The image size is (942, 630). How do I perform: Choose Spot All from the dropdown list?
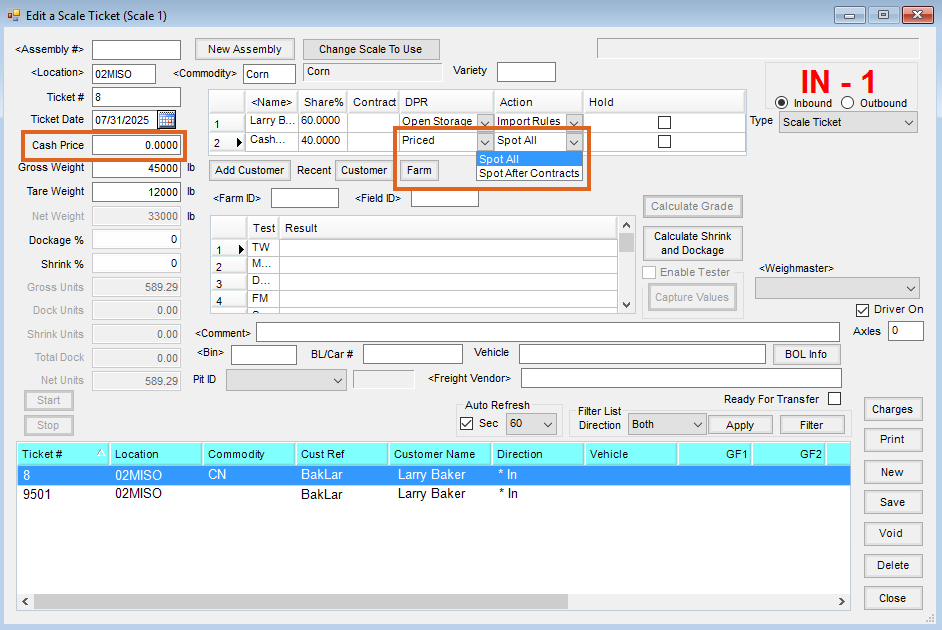529,159
